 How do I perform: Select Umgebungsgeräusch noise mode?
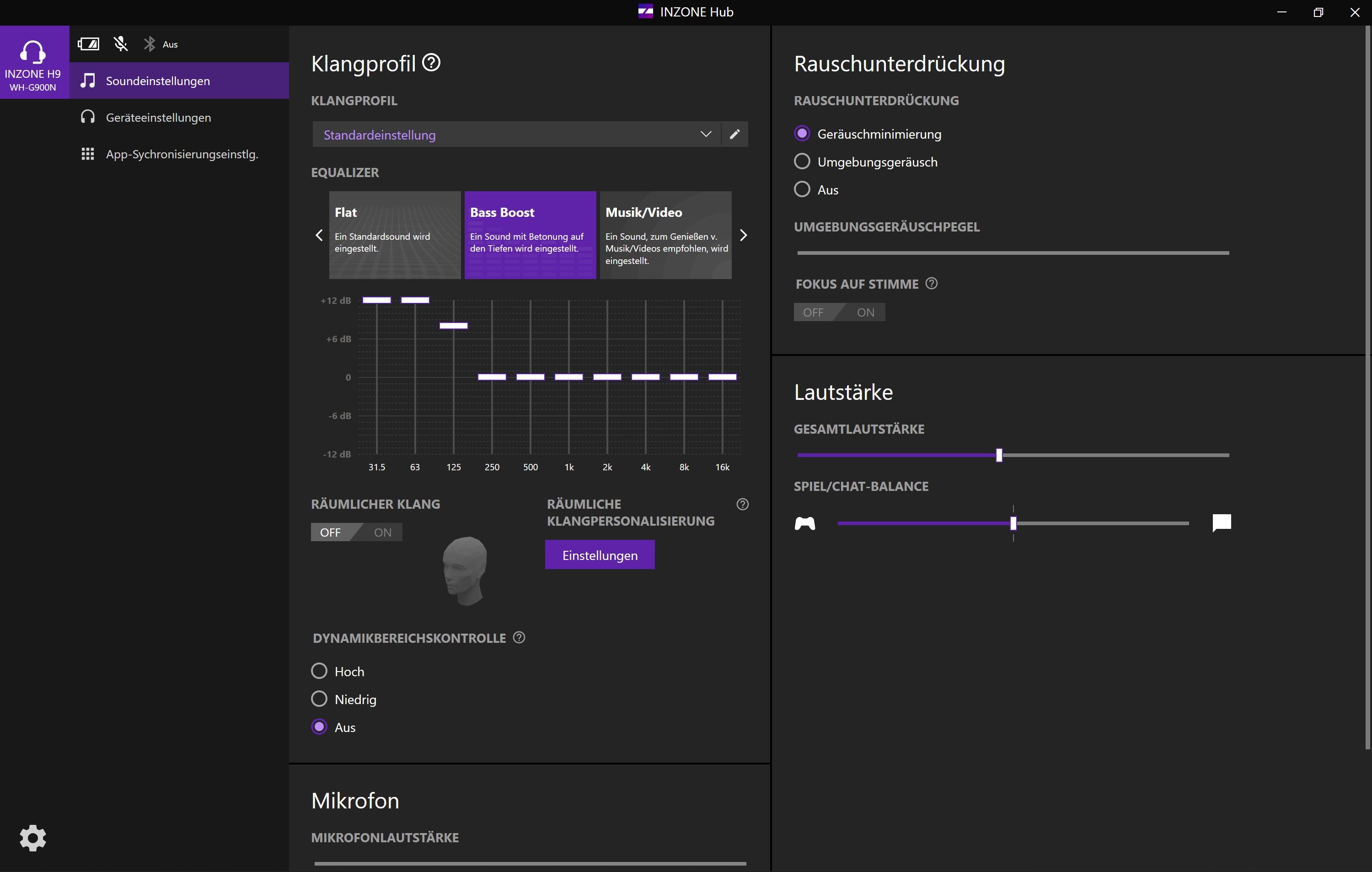(802, 161)
